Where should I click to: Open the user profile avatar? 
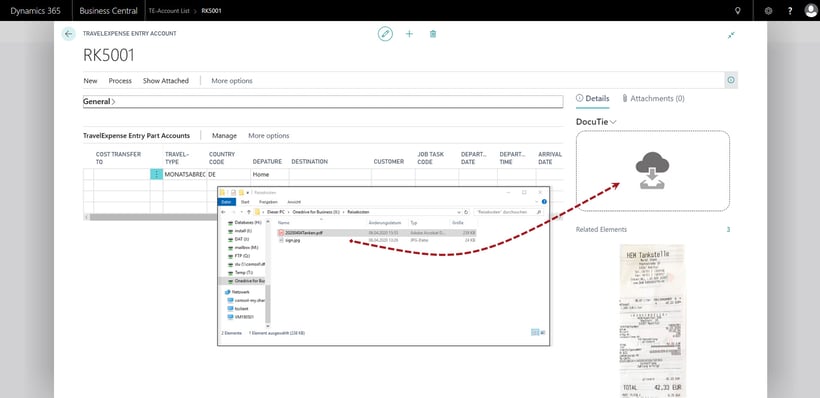(x=811, y=10)
